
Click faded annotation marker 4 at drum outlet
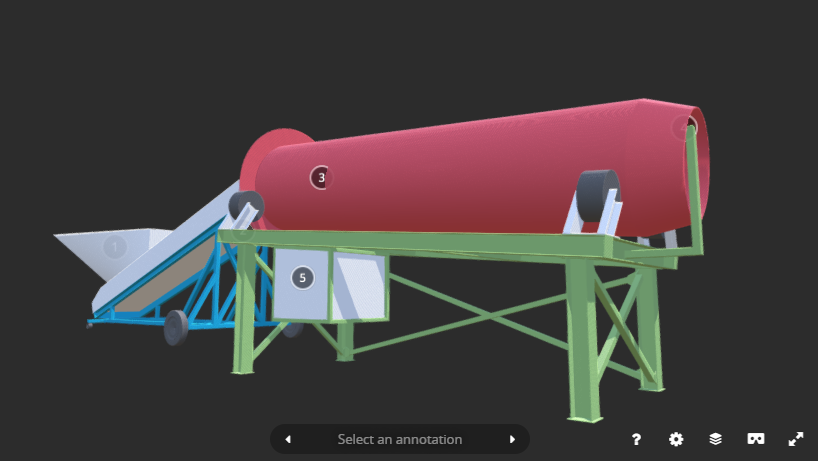pos(683,128)
